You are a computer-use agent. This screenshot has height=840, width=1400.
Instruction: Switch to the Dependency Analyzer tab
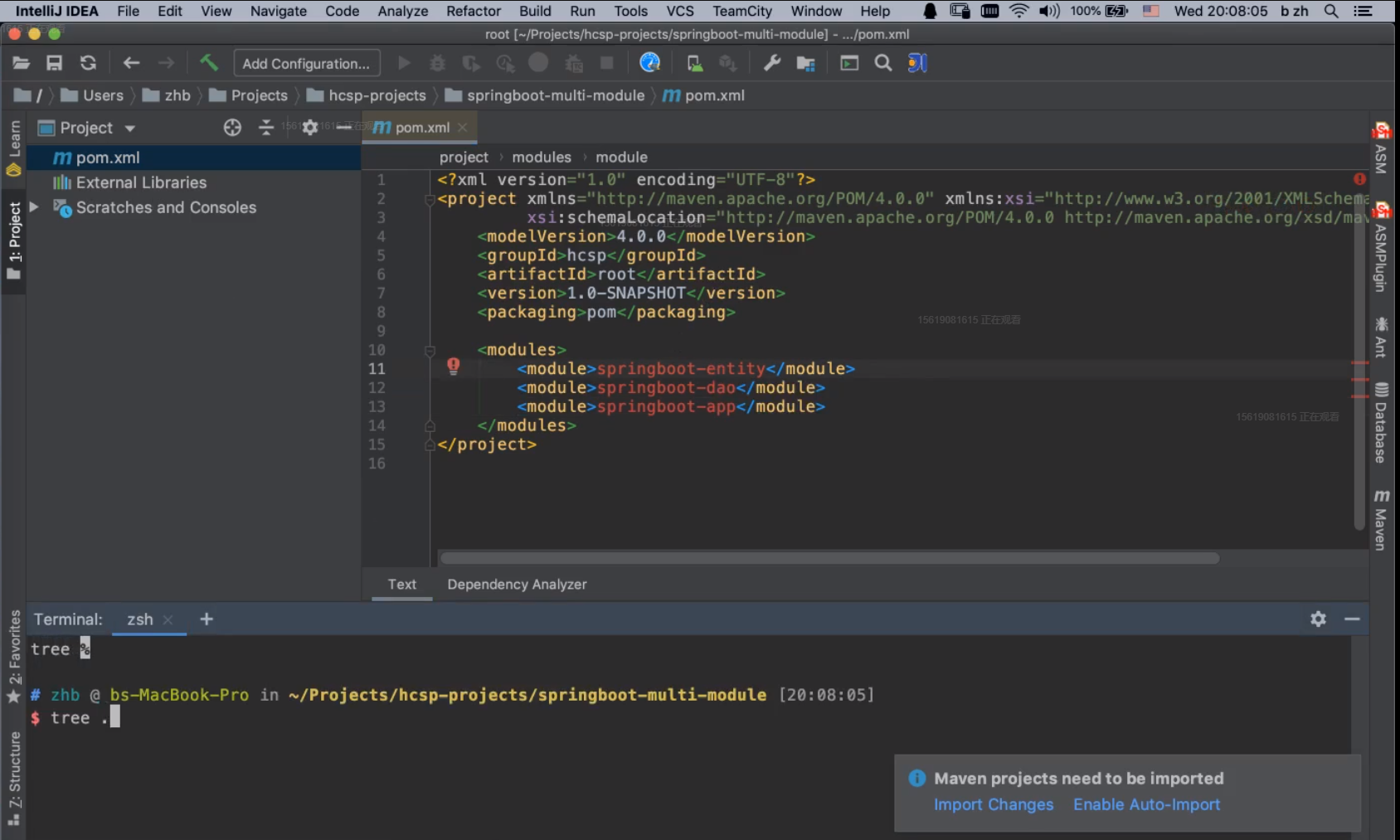click(517, 584)
